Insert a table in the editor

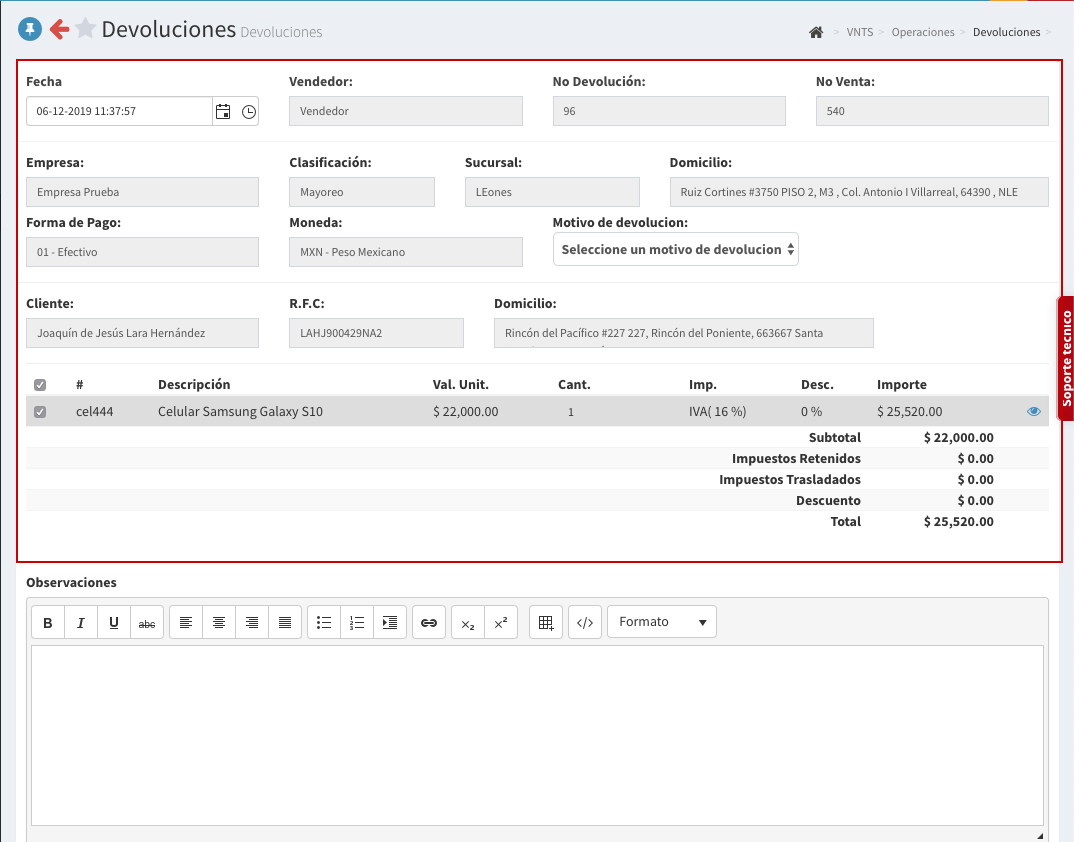pyautogui.click(x=546, y=622)
